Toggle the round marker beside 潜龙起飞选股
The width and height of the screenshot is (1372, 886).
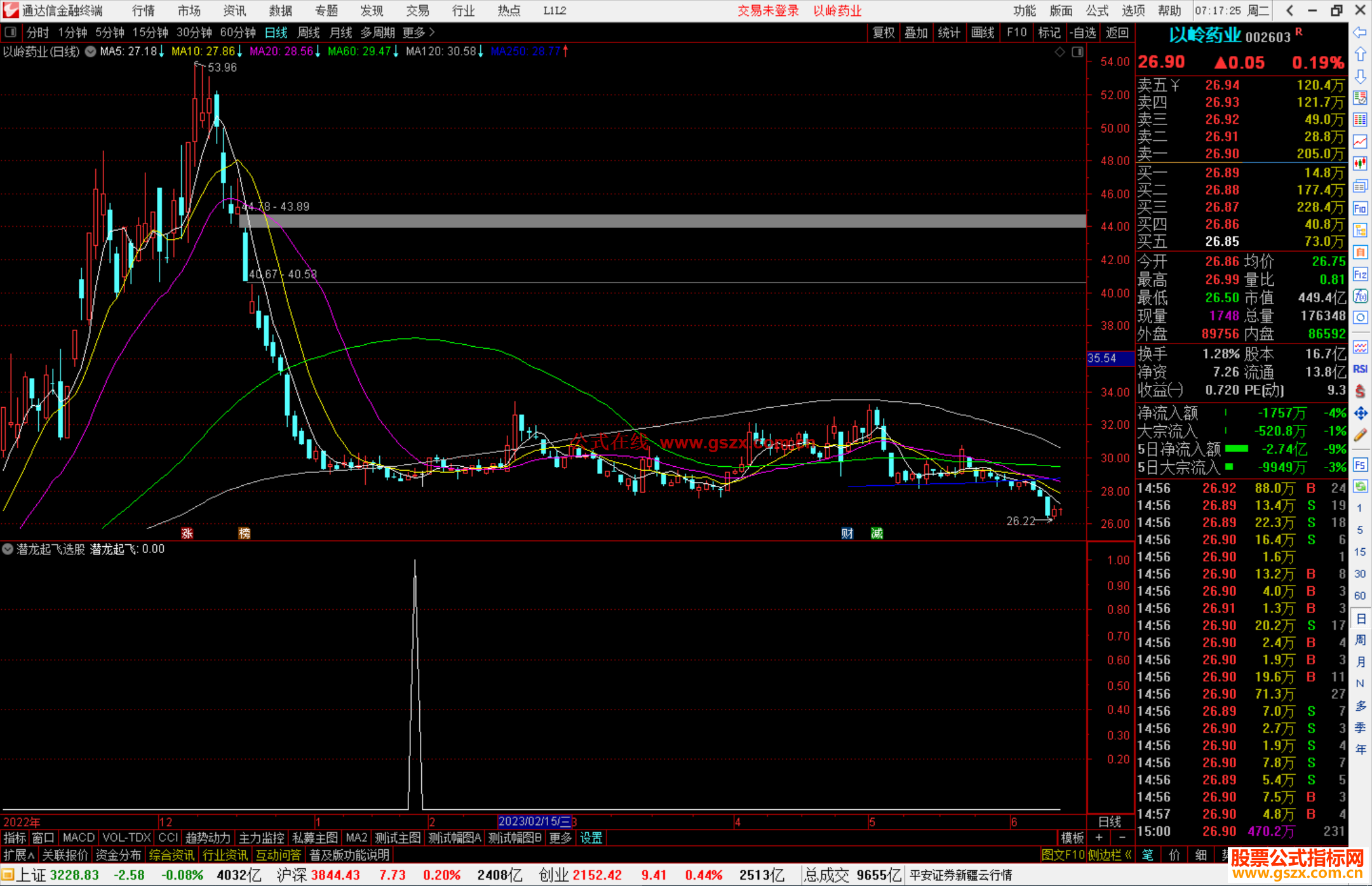point(8,549)
